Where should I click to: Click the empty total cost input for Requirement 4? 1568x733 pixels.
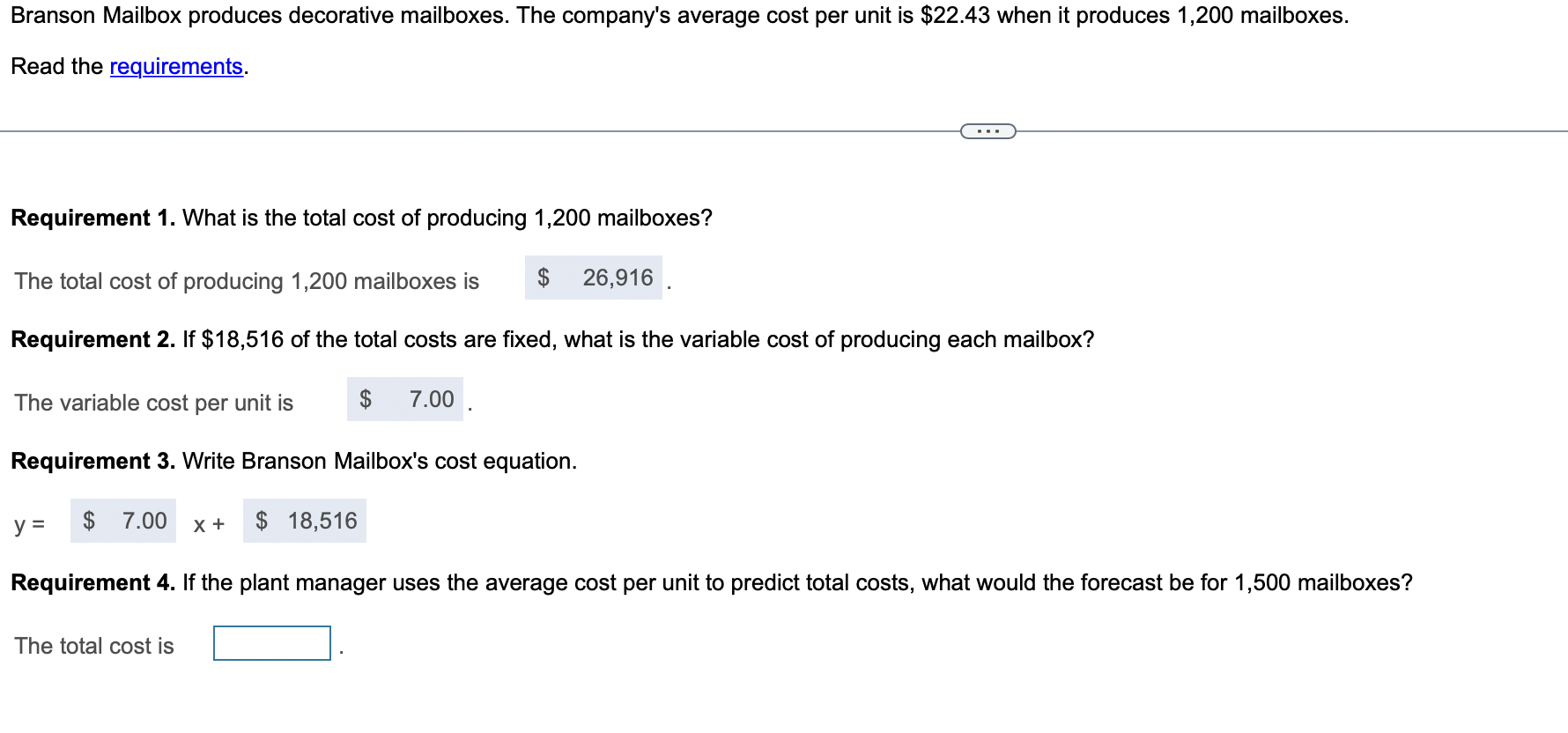pyautogui.click(x=271, y=643)
